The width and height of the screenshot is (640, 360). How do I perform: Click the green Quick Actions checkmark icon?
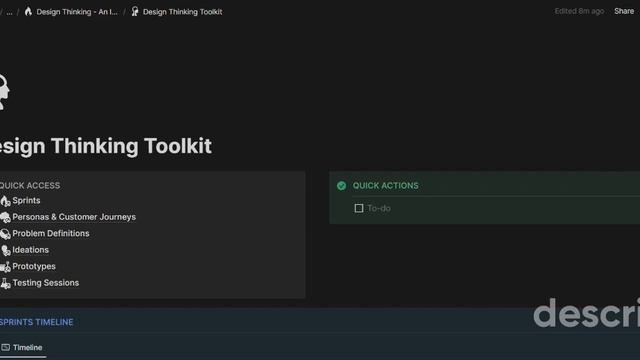click(x=342, y=186)
